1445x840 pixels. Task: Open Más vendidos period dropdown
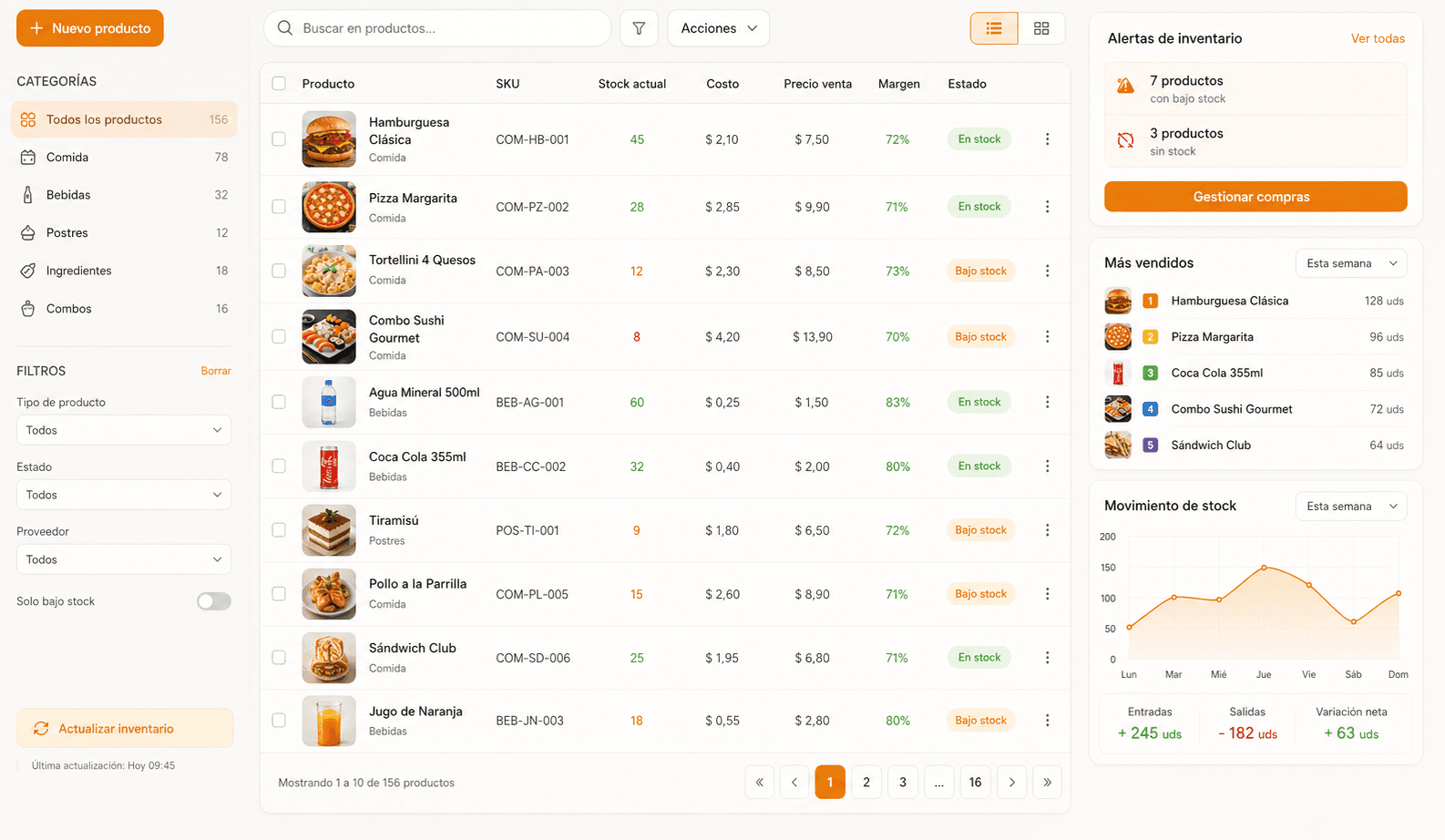point(1351,263)
